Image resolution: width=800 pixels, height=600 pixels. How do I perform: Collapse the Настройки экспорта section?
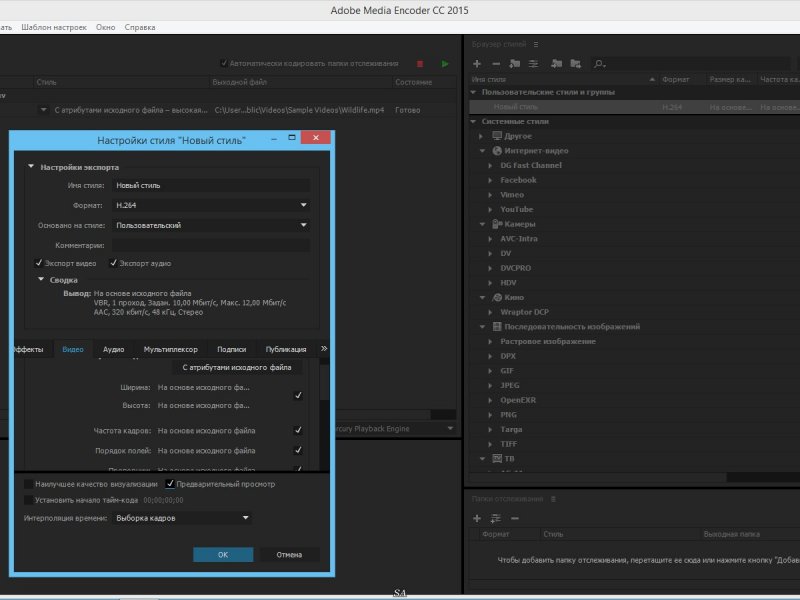point(31,166)
